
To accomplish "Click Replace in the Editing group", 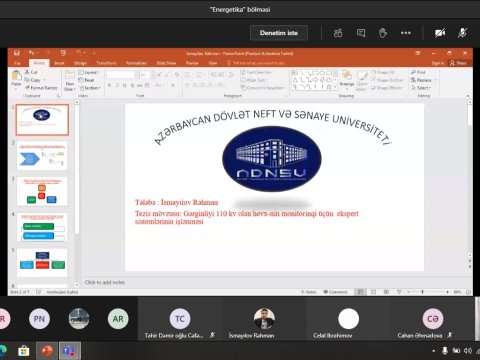I will pos(423,80).
